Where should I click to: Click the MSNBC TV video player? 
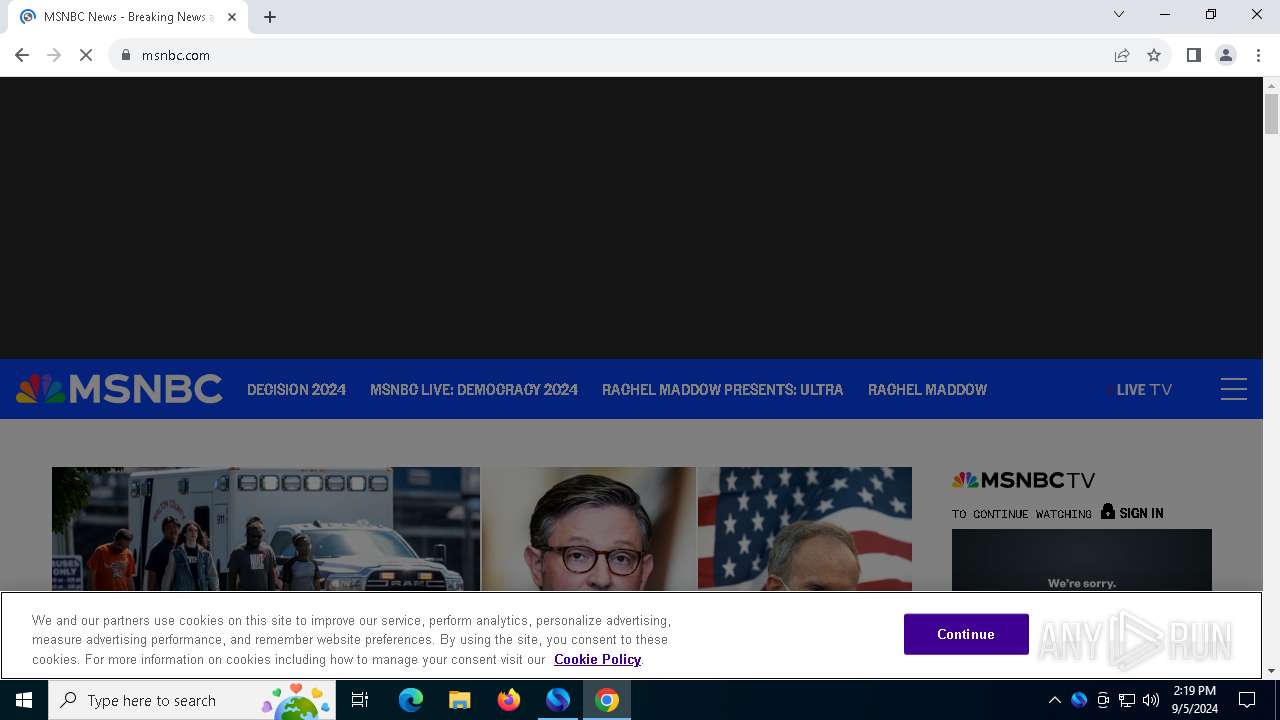click(1082, 560)
